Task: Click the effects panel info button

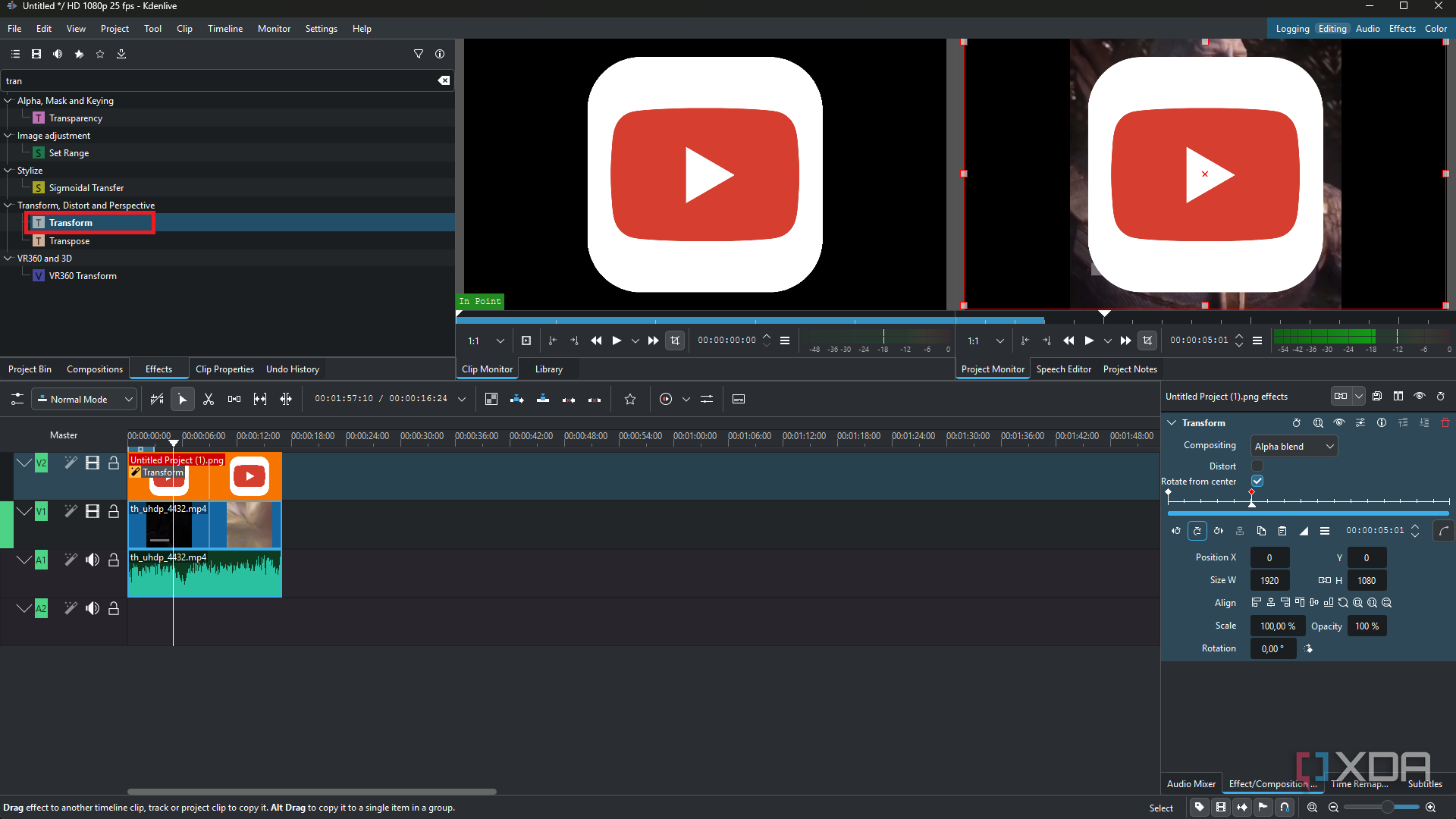Action: [440, 54]
